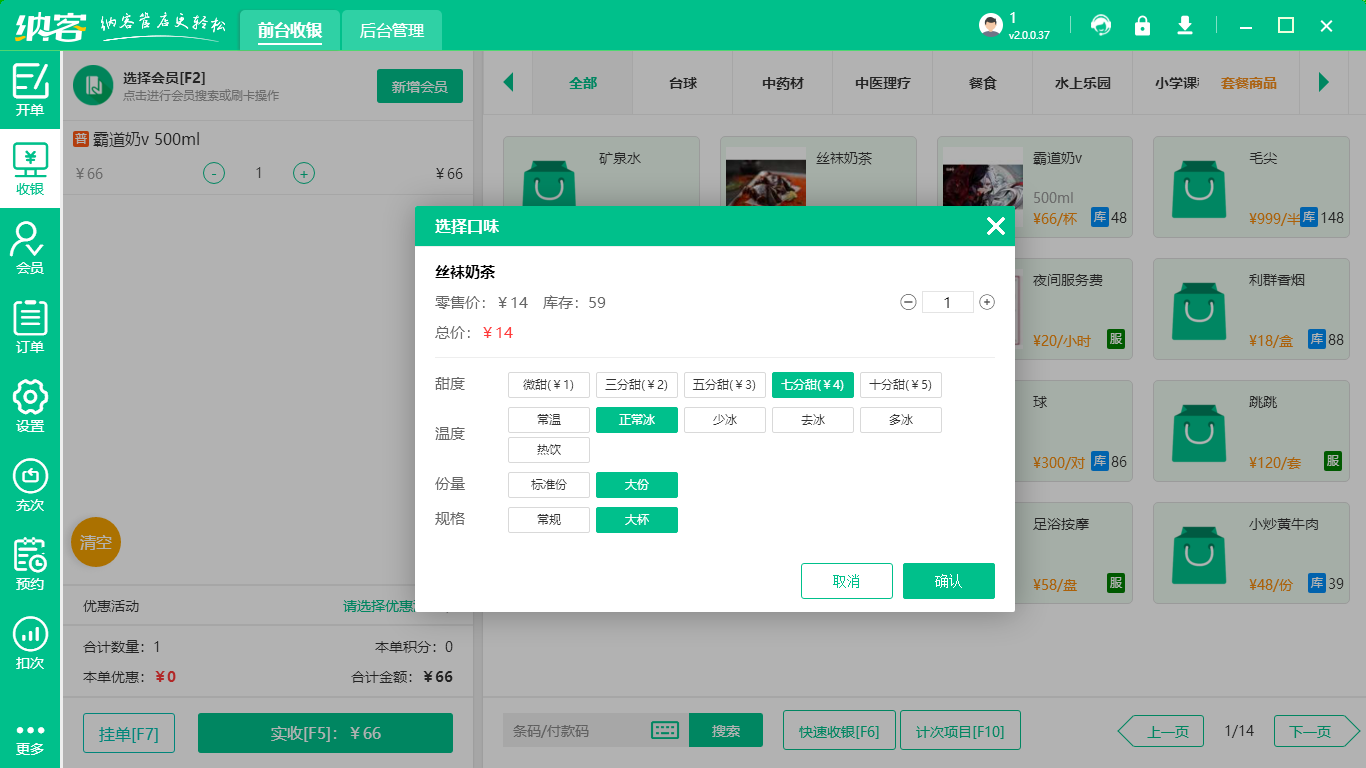This screenshot has width=1366, height=768.
Task: Click the user avatar icon
Action: pyautogui.click(x=991, y=25)
